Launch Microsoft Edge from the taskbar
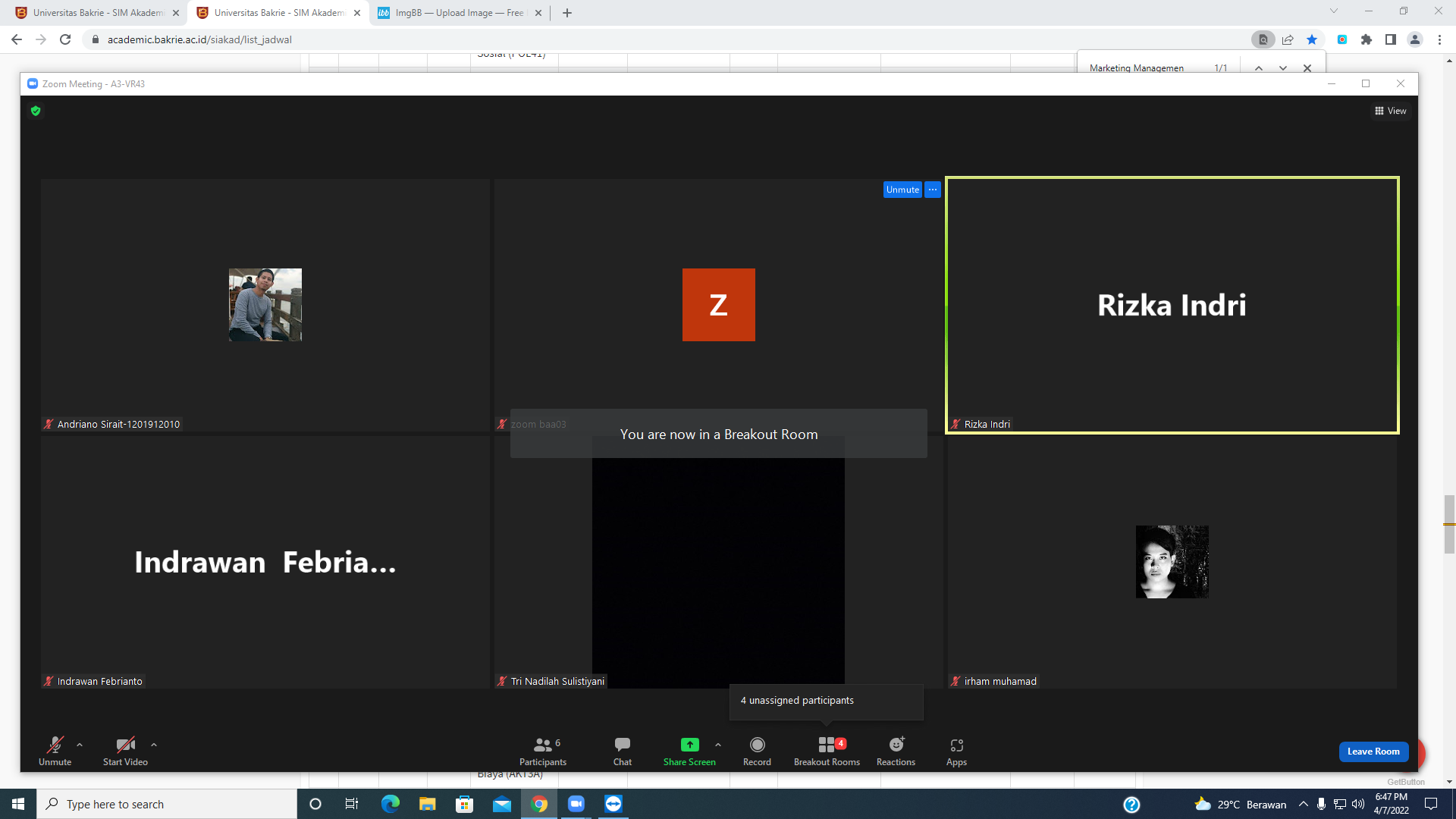The width and height of the screenshot is (1456, 819). [x=390, y=804]
